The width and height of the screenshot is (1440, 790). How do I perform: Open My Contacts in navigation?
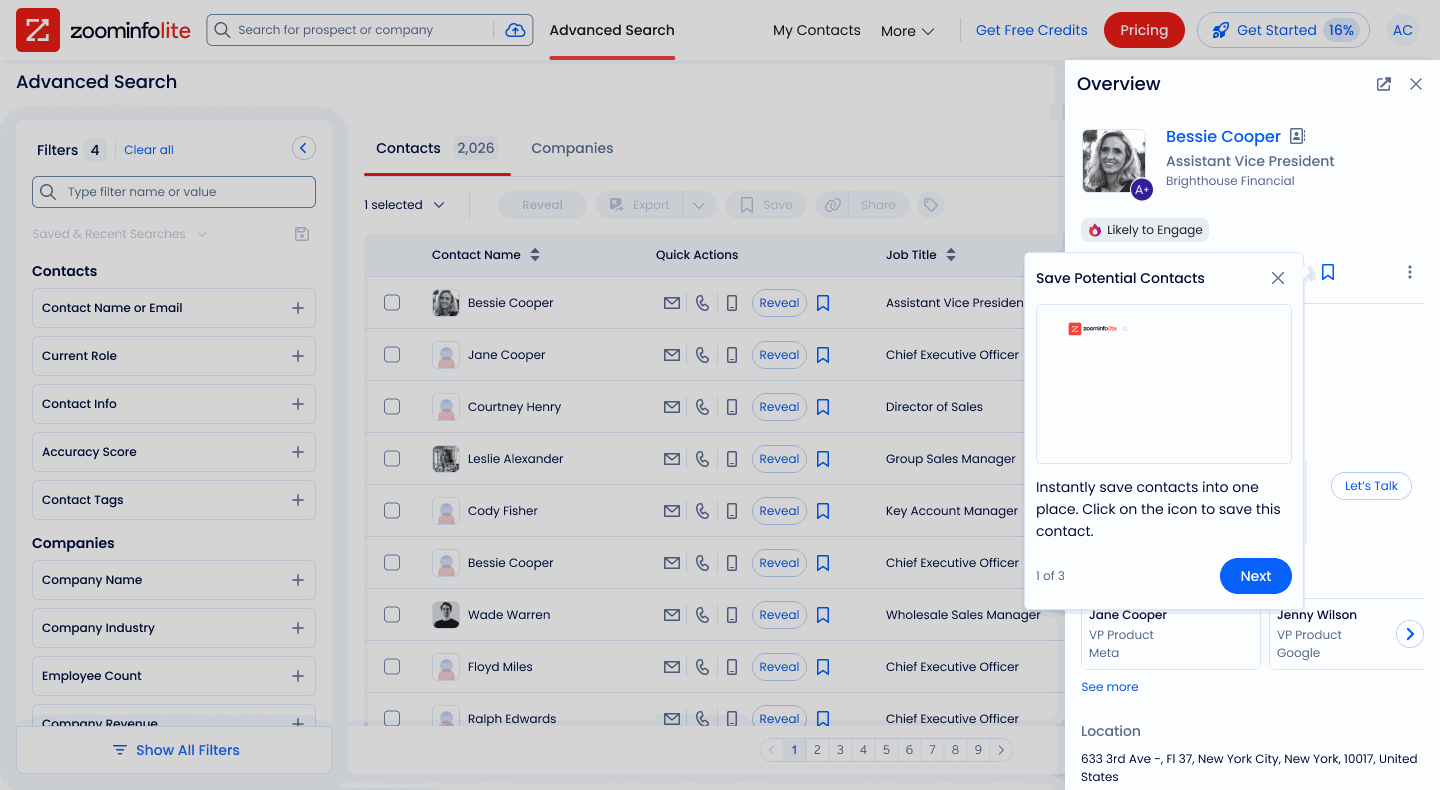coord(817,30)
